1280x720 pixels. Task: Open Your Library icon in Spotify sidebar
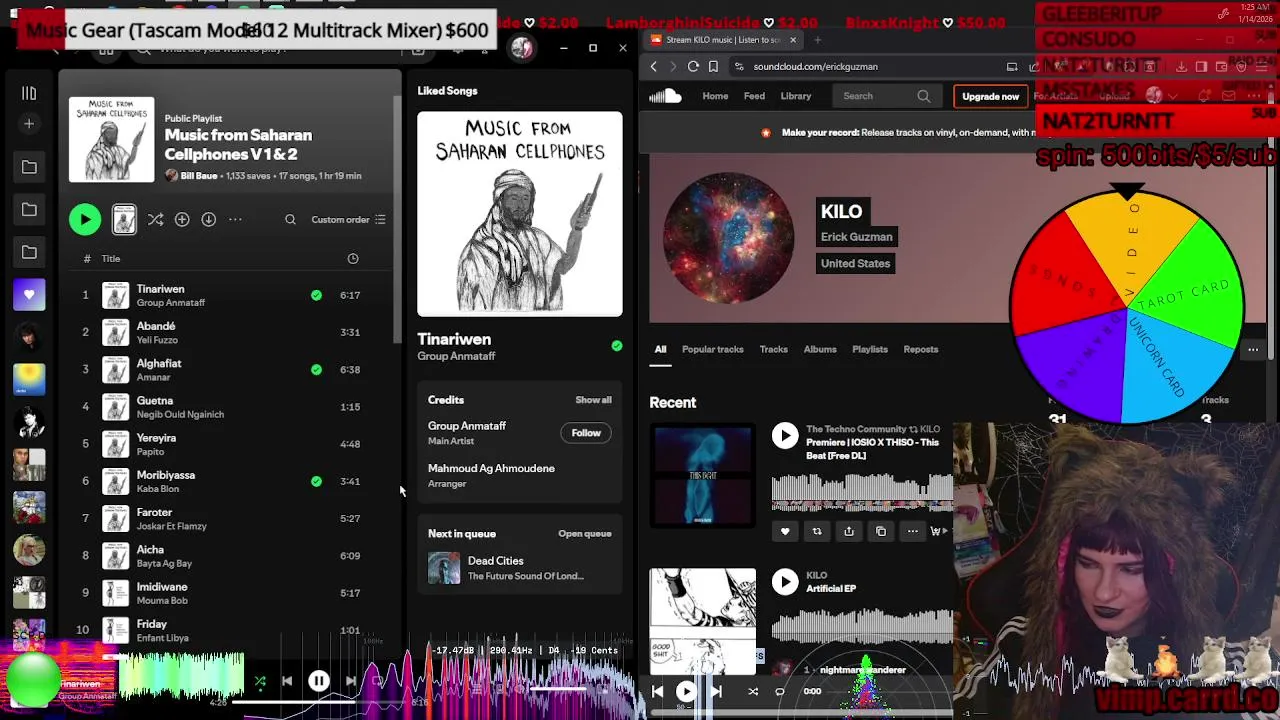click(x=29, y=93)
